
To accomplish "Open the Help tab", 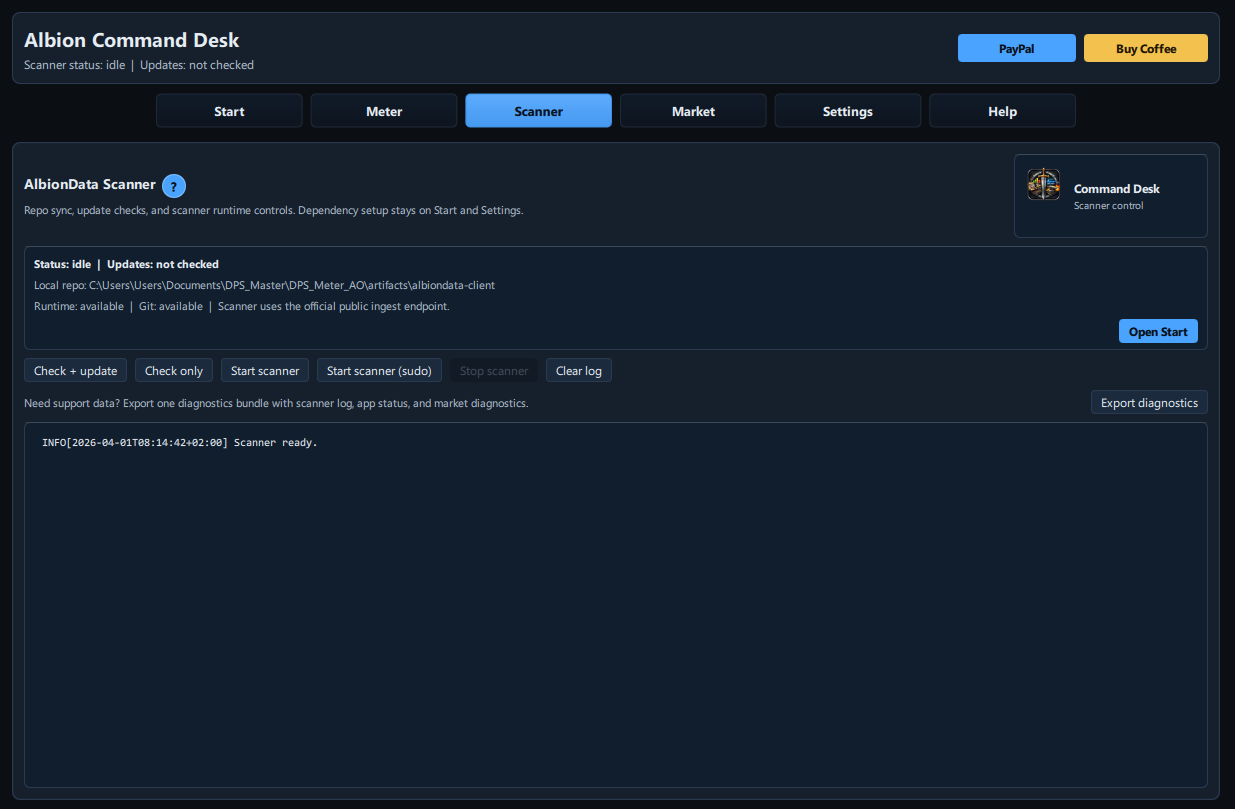I will [x=1002, y=110].
